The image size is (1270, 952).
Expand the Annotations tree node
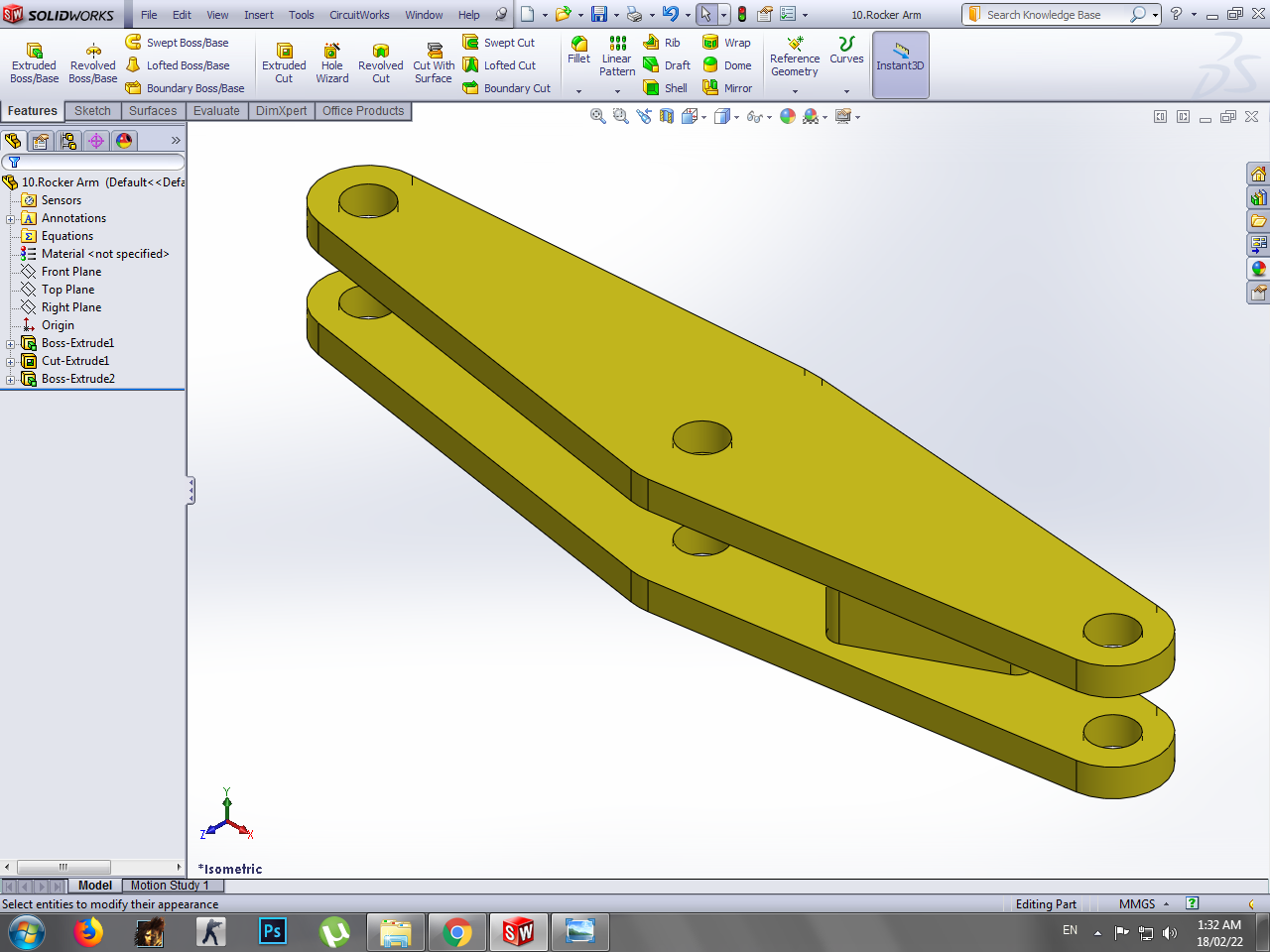[10, 219]
